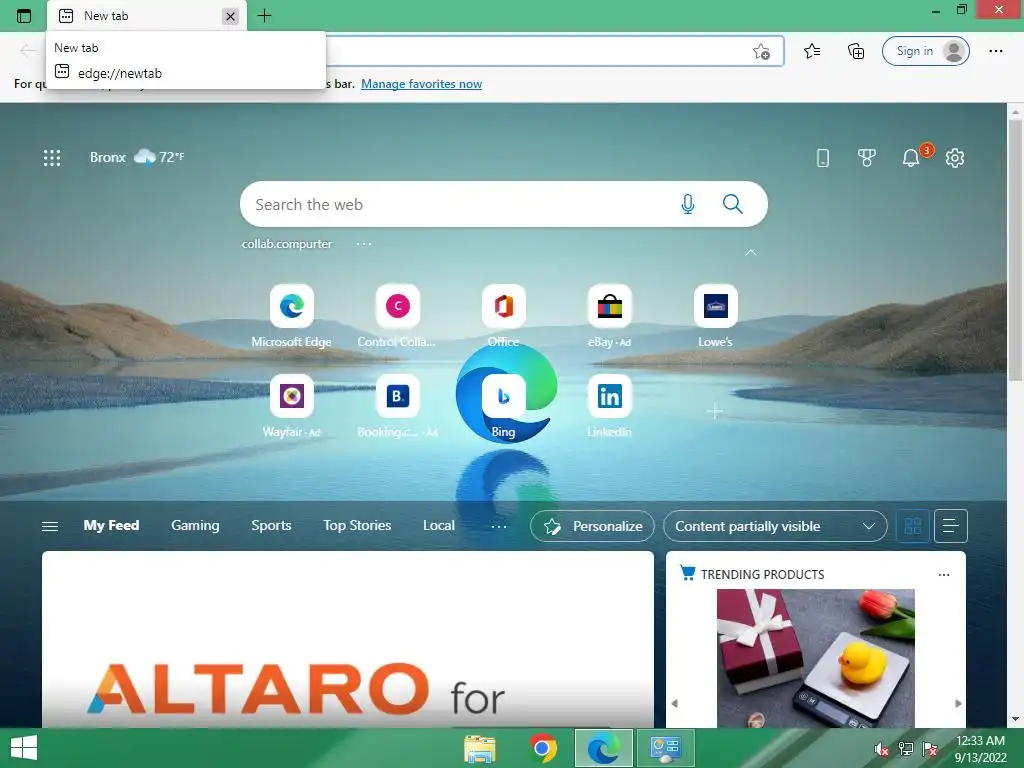Open more options next to collab.compurter
The height and width of the screenshot is (768, 1024).
(364, 244)
